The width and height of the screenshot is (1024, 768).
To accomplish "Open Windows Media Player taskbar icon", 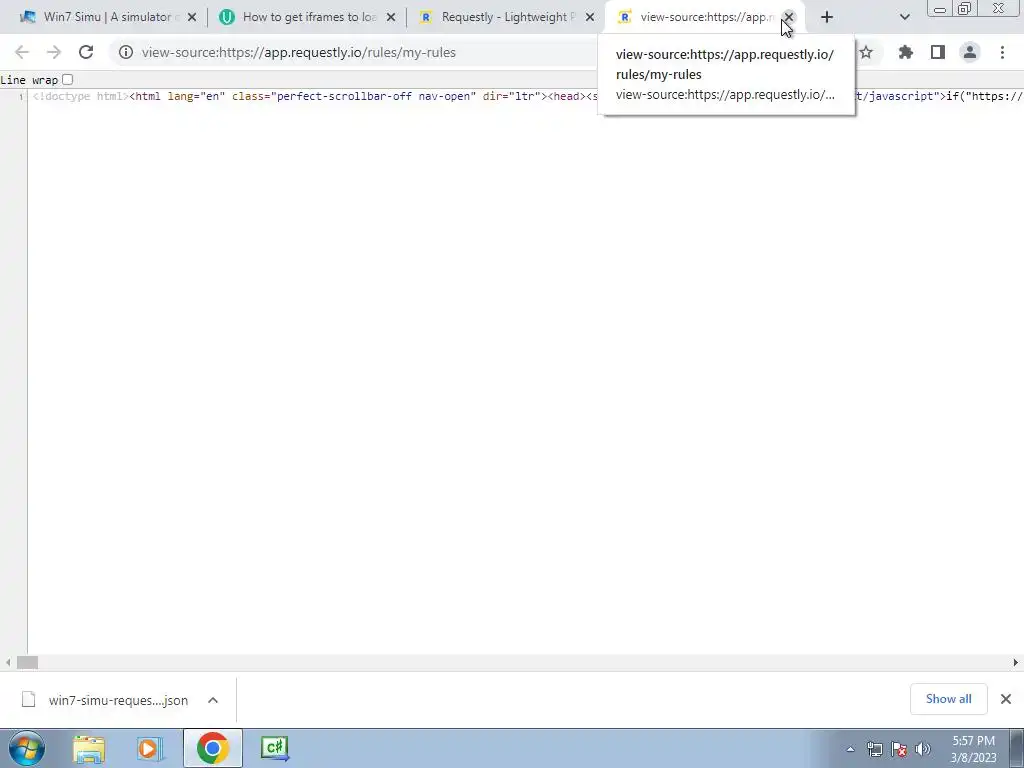I will 149,748.
